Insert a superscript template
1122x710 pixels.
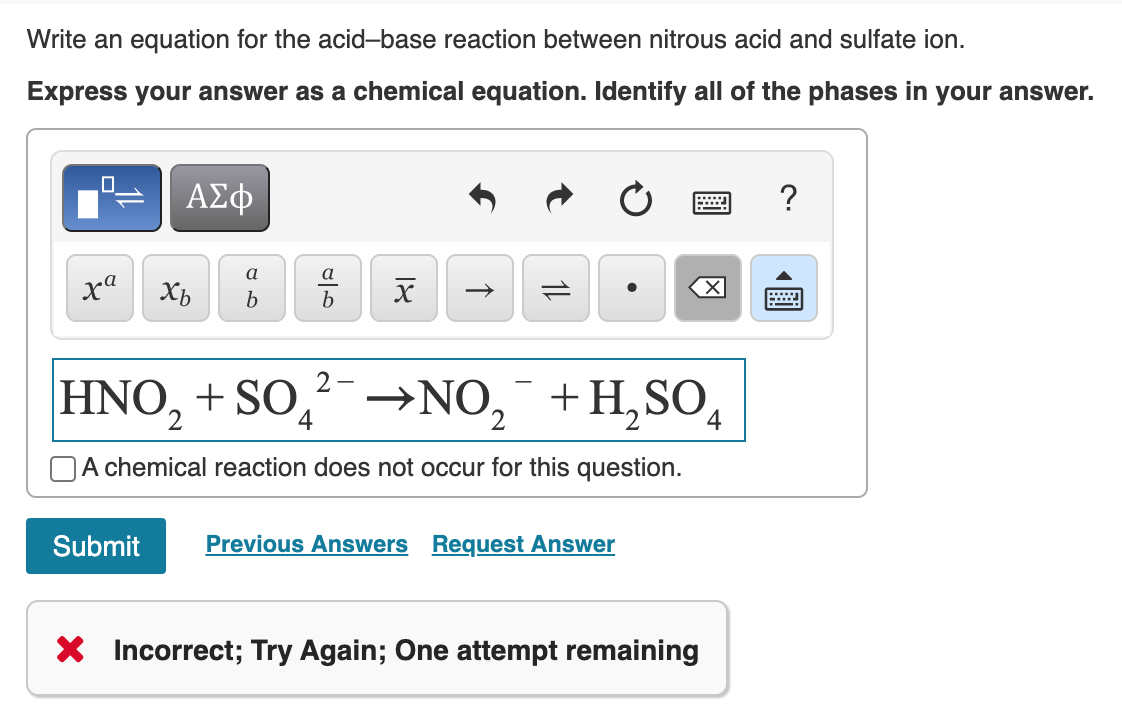[100, 288]
